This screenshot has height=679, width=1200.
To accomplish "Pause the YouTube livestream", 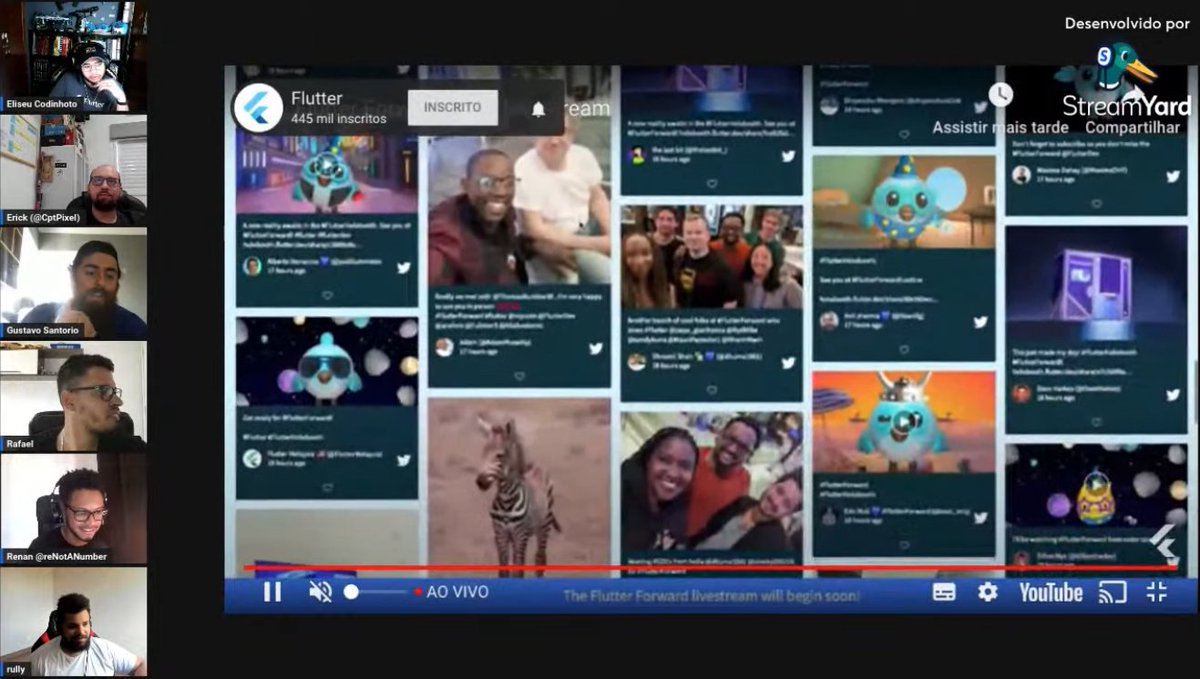I will [x=272, y=592].
